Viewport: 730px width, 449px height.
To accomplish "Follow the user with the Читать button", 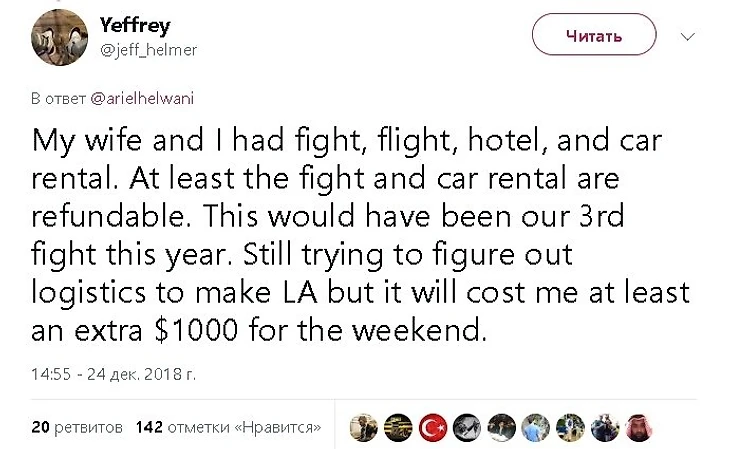I will [594, 35].
